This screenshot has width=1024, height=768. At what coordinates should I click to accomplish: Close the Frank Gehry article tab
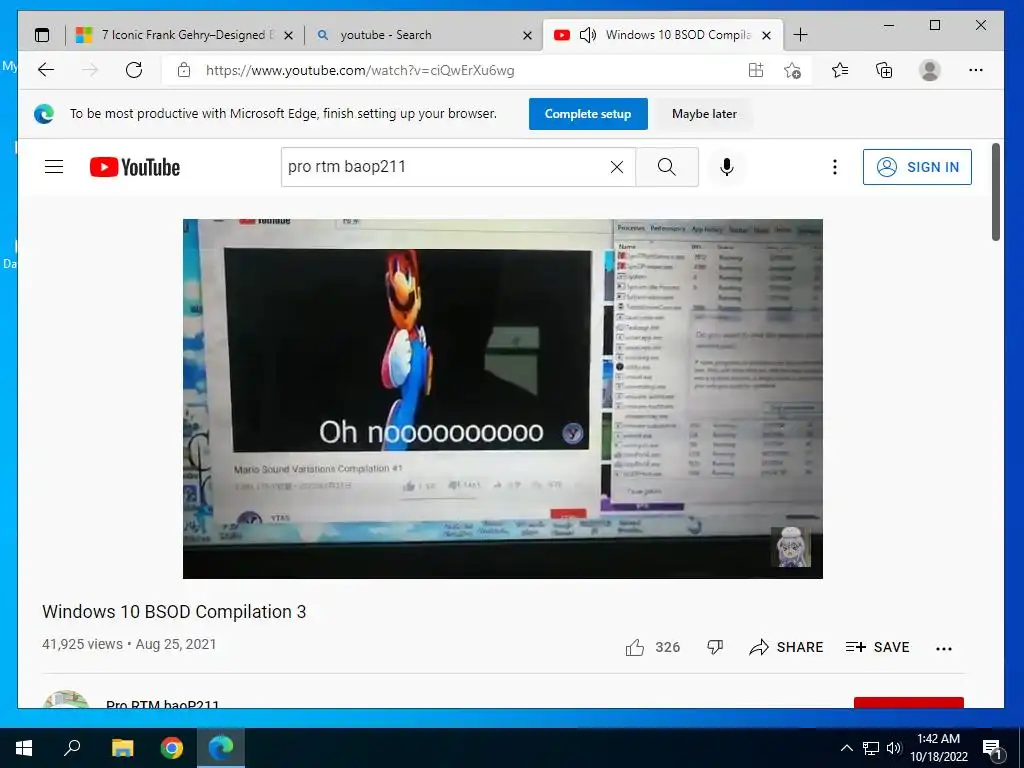point(289,35)
